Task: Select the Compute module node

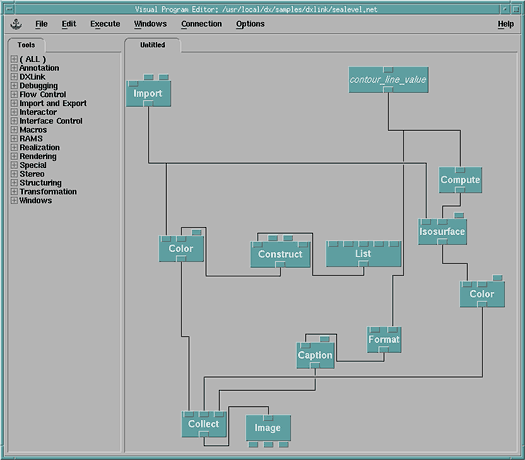Action: (x=460, y=180)
